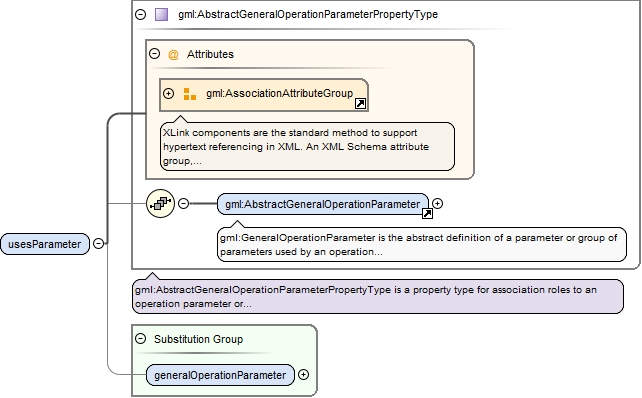
Task: Select gml:AbstractGeneralOperationParameter element node
Action: [x=323, y=204]
